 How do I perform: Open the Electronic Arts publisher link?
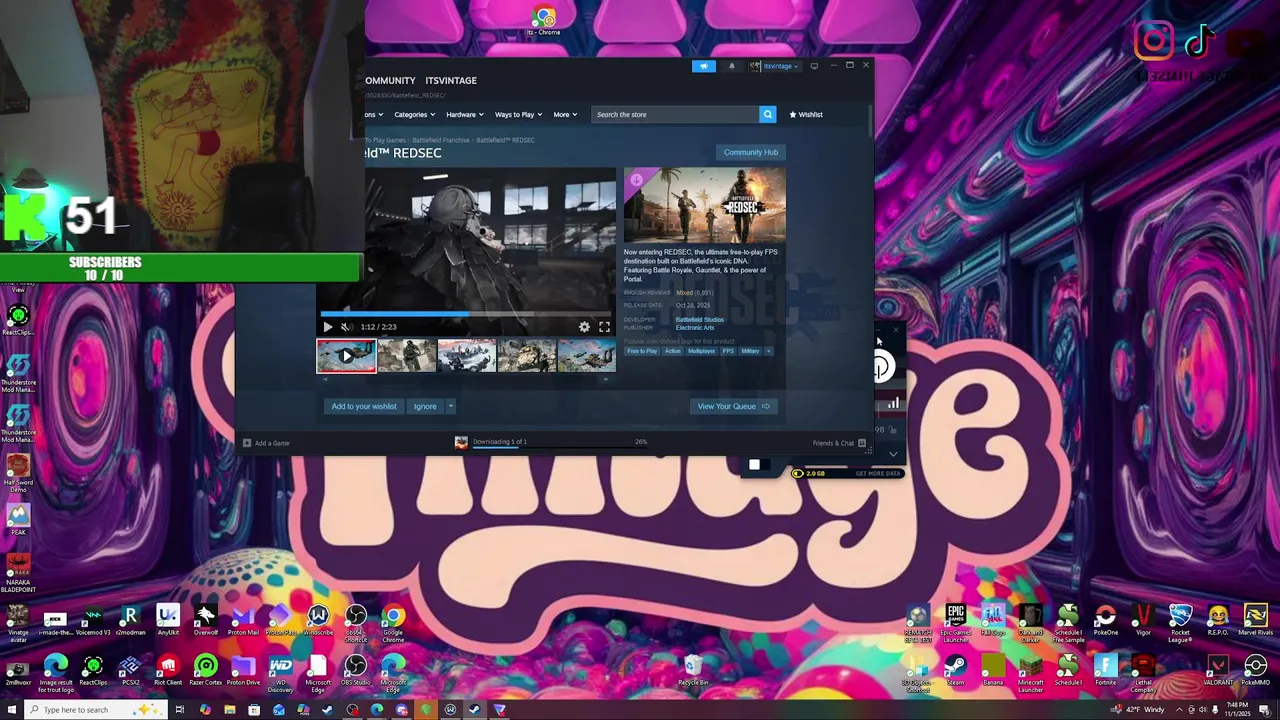694,328
